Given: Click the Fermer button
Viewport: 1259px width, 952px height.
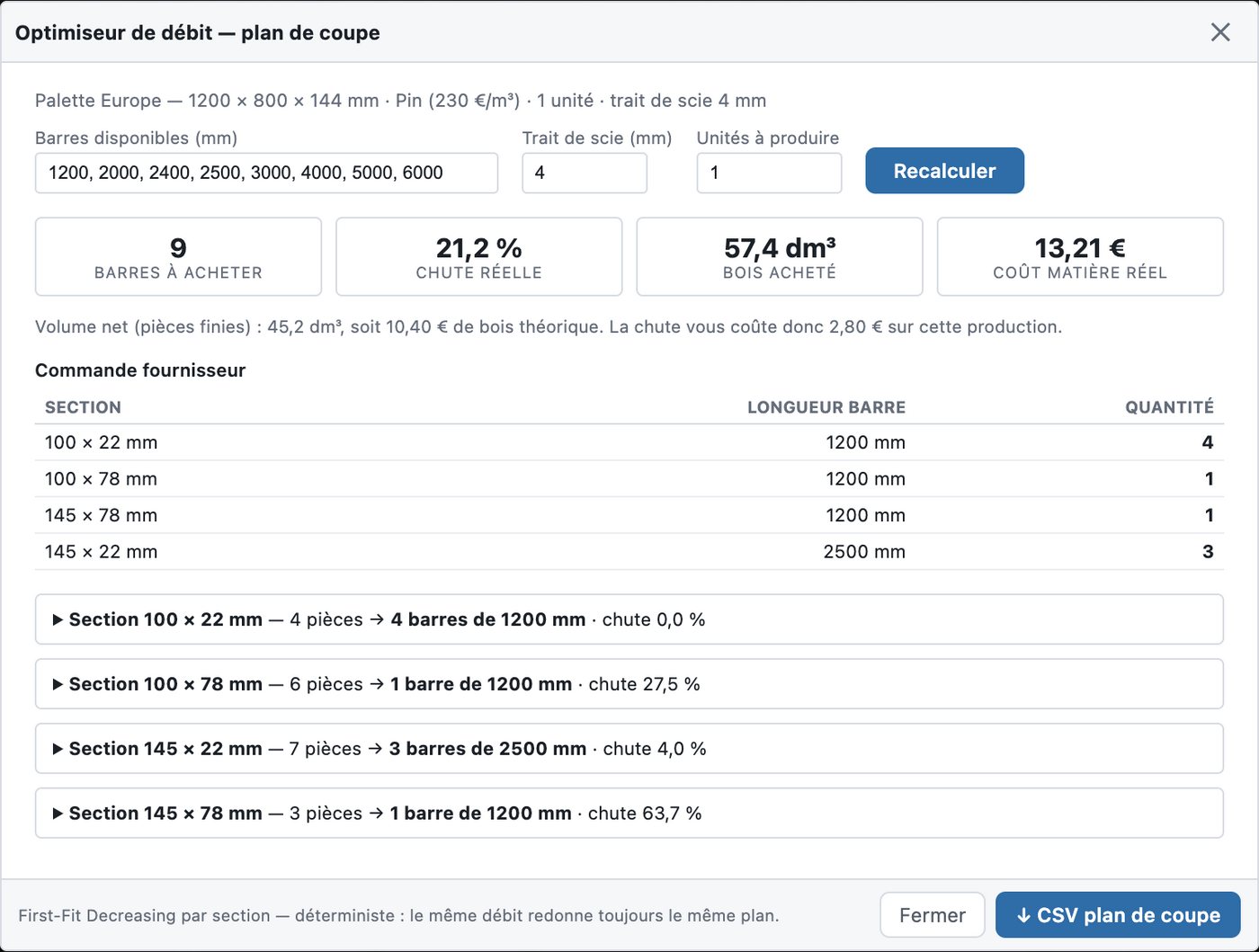Looking at the screenshot, I should pos(933,915).
